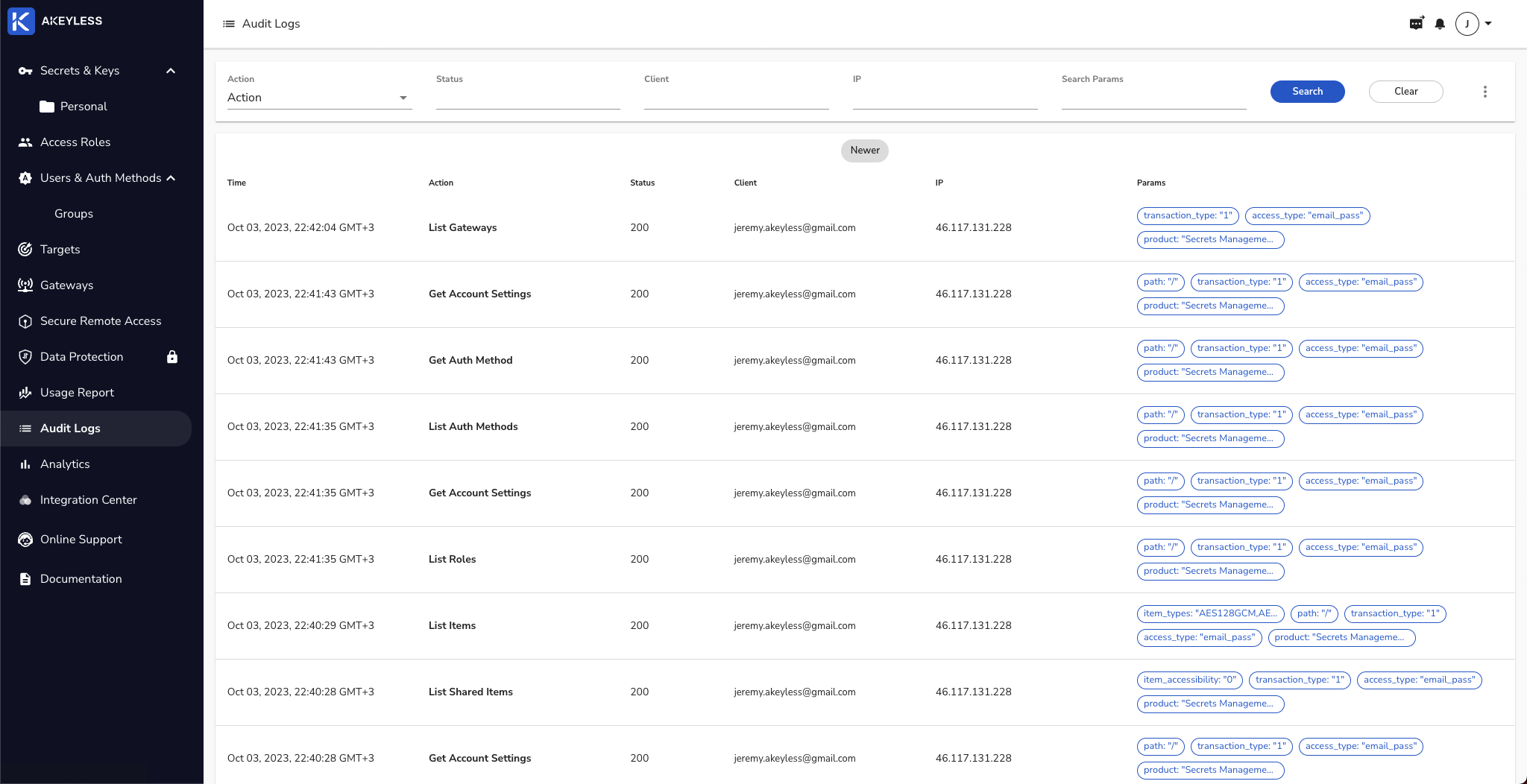Load newer logs with the Newer button

click(864, 151)
